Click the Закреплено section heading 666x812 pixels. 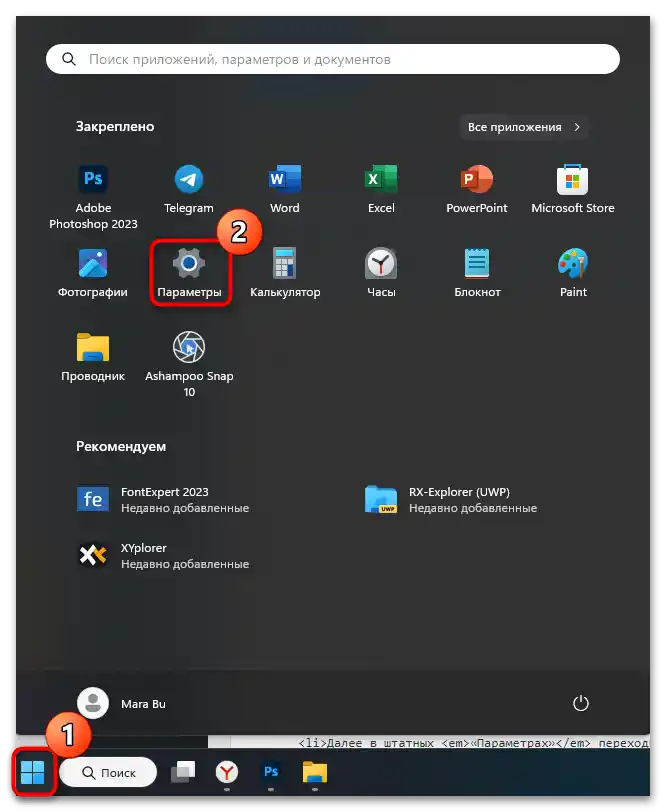[x=115, y=126]
